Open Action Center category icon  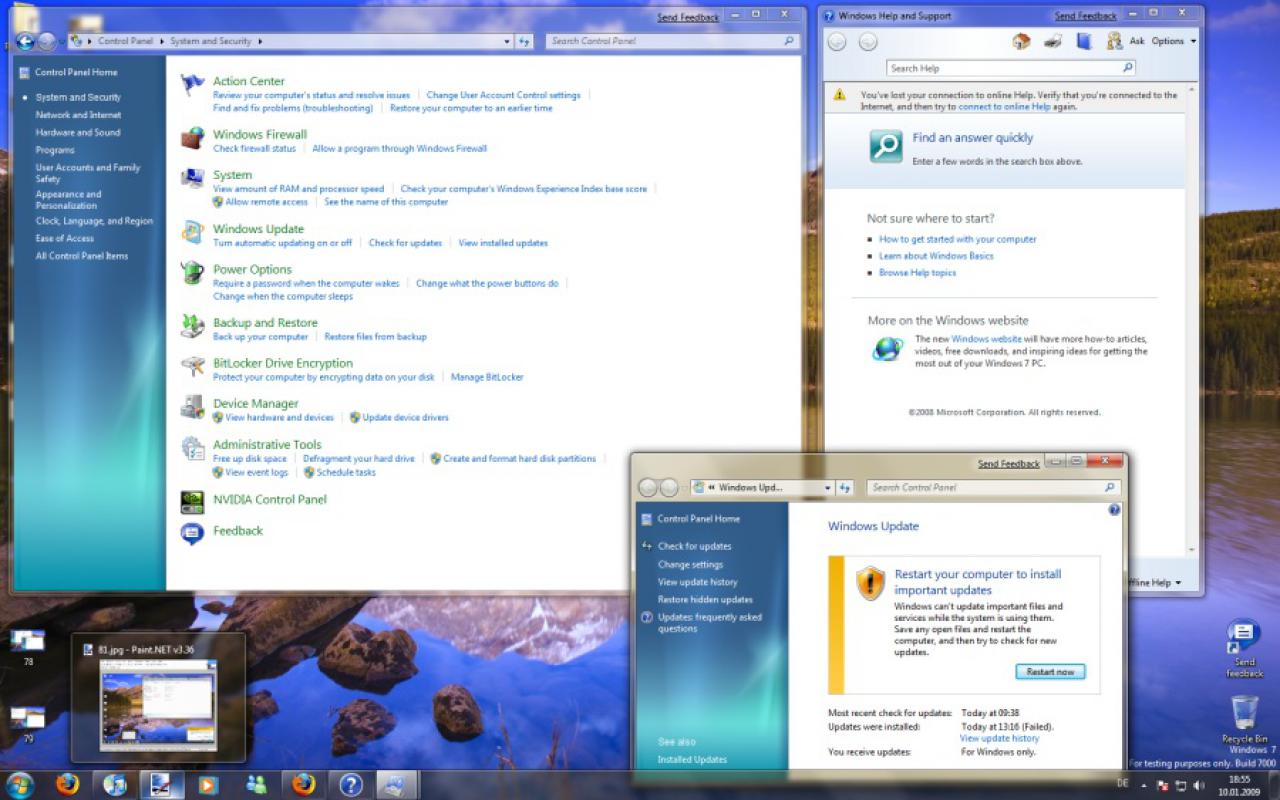(x=192, y=86)
